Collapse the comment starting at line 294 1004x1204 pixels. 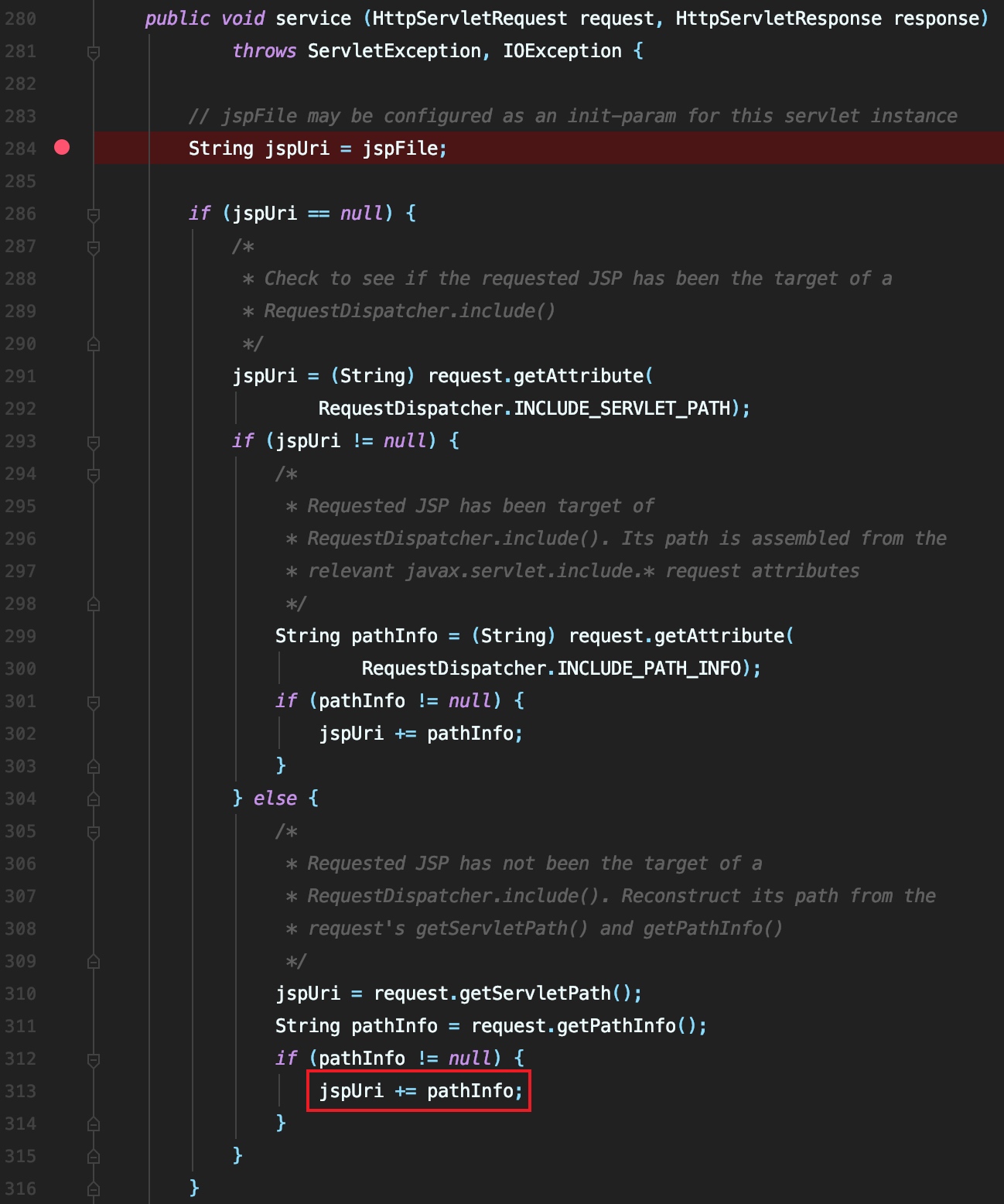coord(94,474)
